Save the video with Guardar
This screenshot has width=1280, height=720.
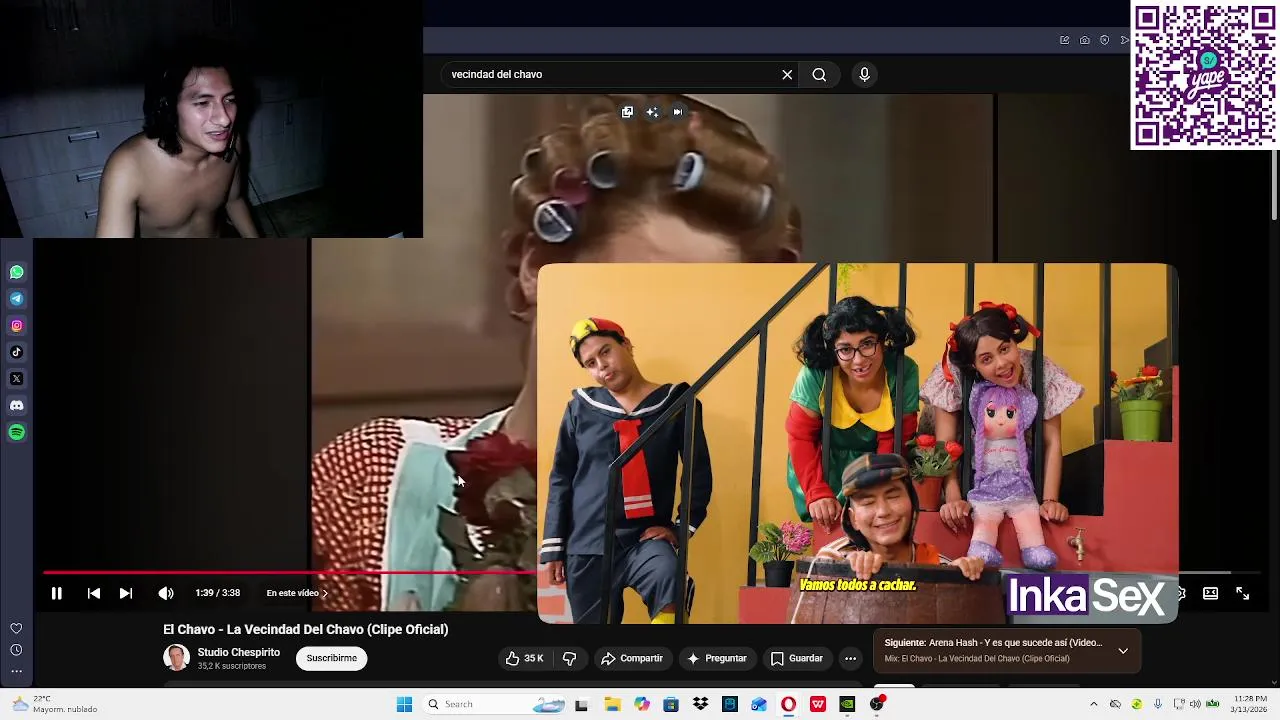click(x=797, y=658)
